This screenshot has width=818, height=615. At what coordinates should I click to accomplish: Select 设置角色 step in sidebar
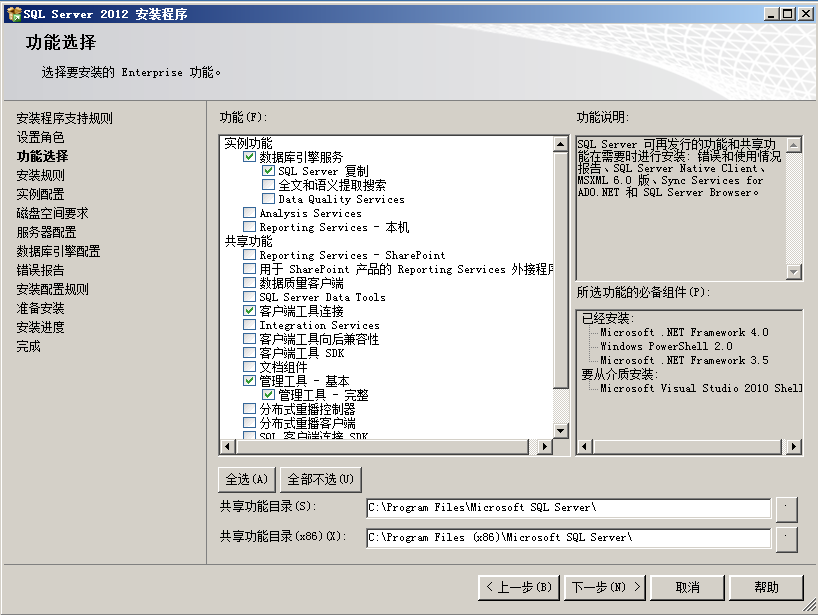40,137
